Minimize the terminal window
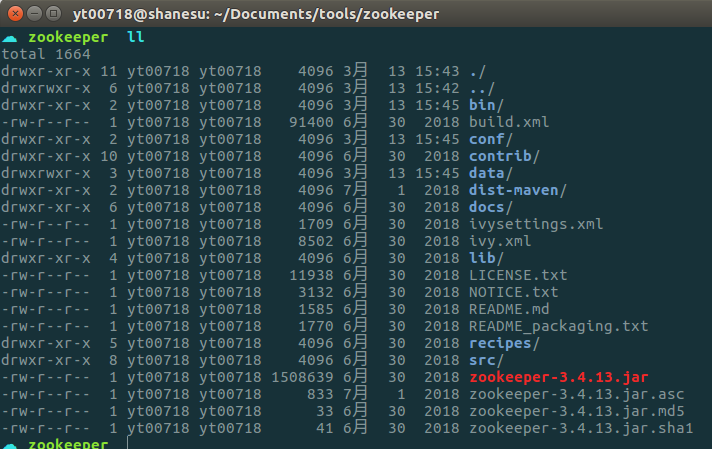Screen dimensions: 712x449 (x=35, y=14)
